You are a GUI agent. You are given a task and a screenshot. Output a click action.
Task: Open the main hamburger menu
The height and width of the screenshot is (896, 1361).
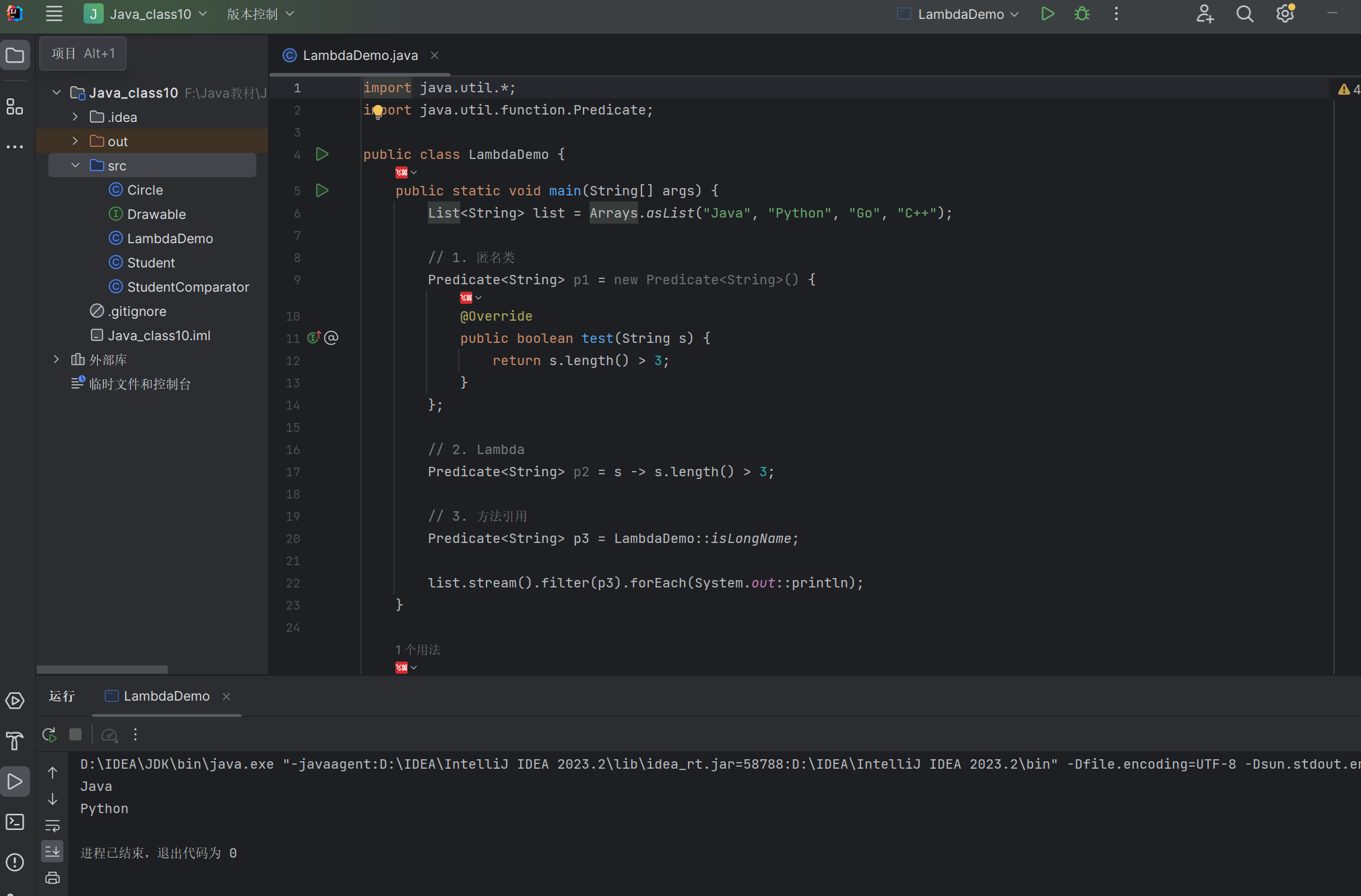[54, 14]
